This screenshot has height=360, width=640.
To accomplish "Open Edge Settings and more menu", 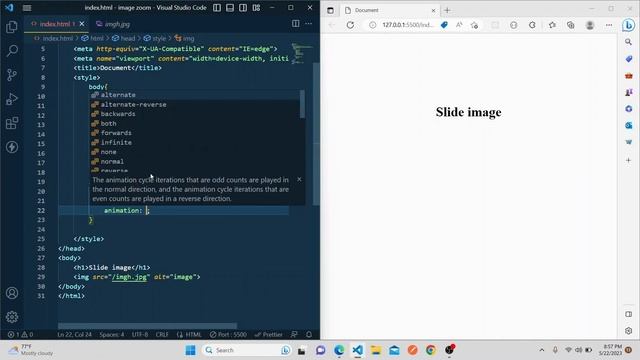I will pos(609,25).
